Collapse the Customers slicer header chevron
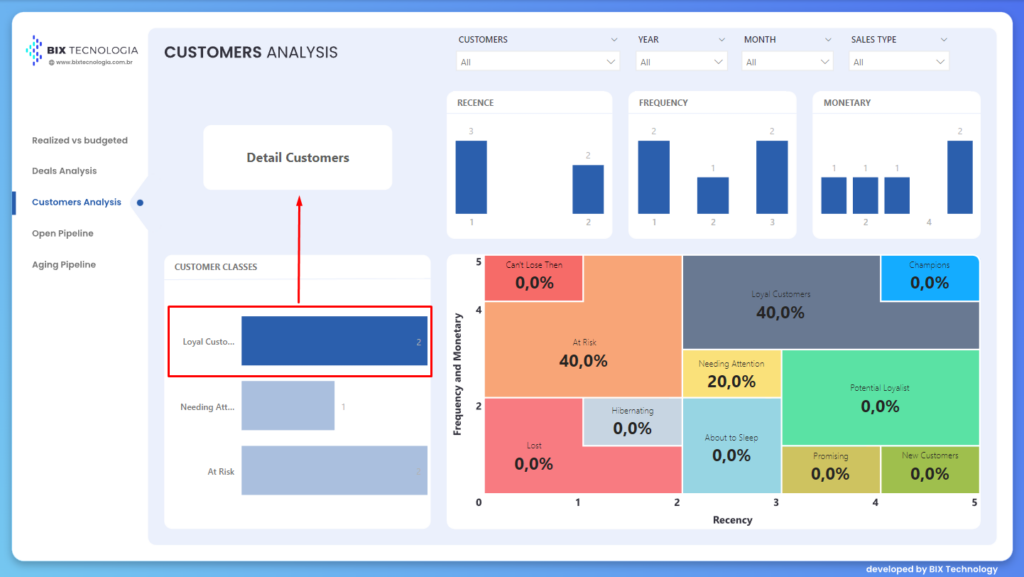This screenshot has width=1024, height=577. 612,40
